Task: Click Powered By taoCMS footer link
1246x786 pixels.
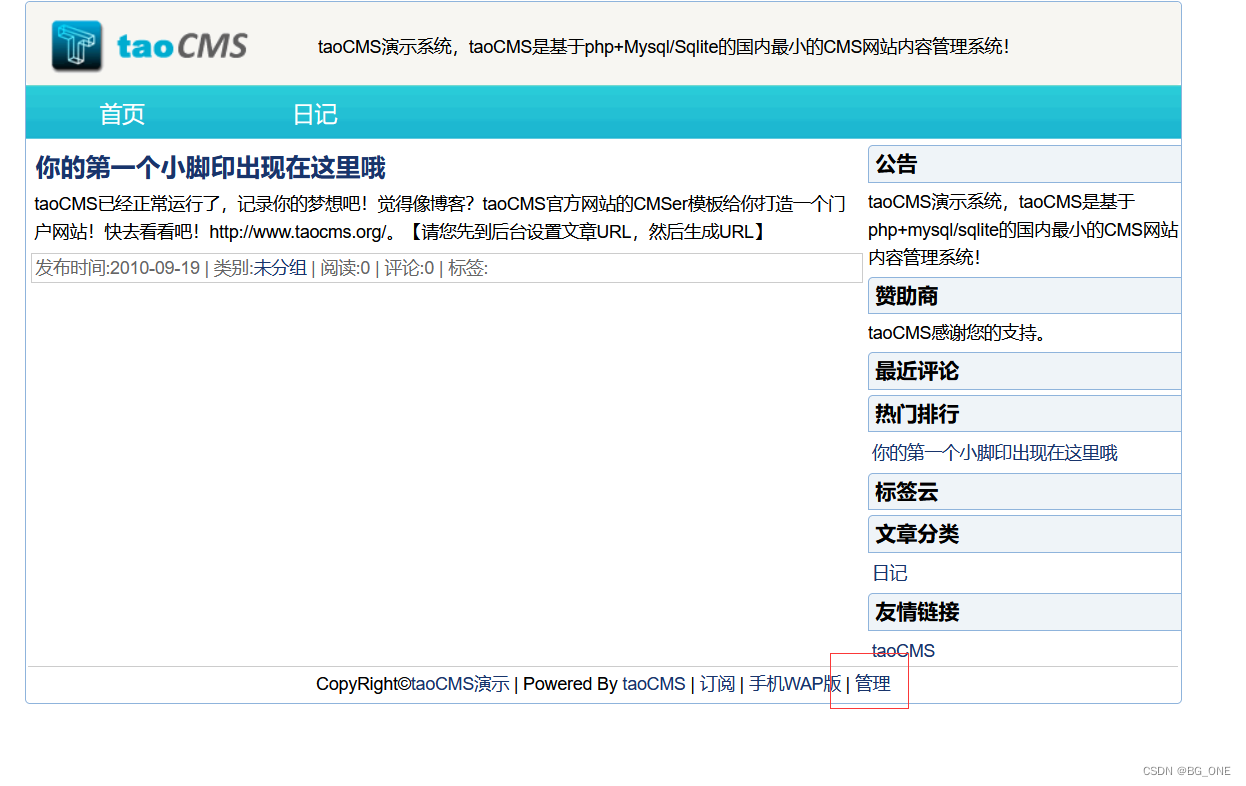Action: pos(654,684)
